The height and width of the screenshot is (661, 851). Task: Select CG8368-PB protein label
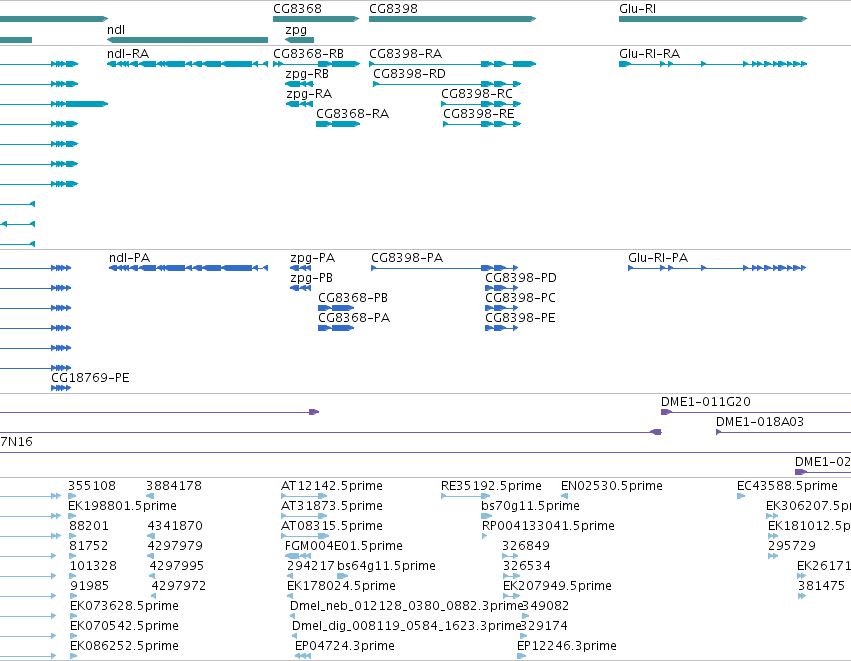tap(353, 298)
